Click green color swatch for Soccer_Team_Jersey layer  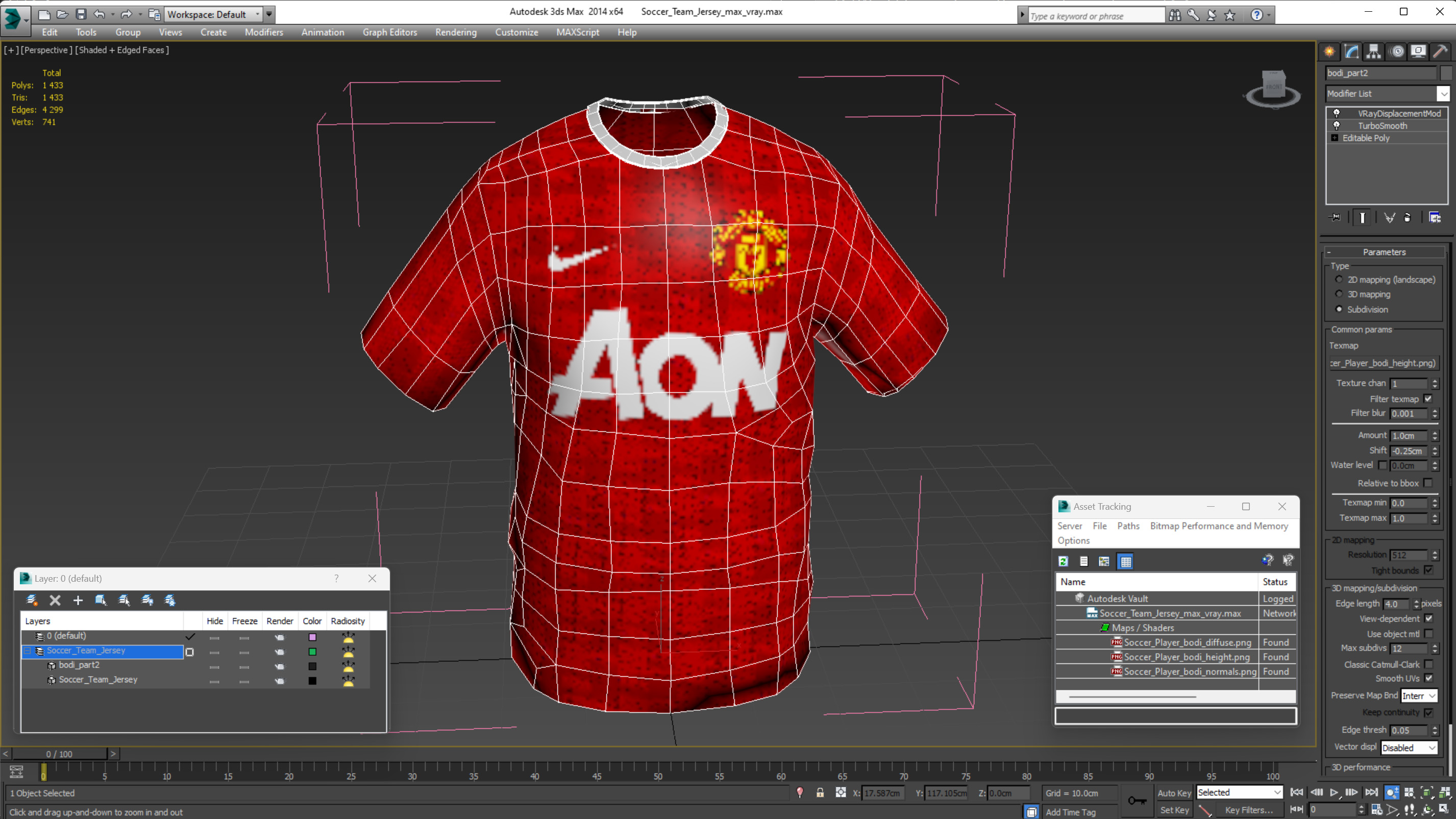pyautogui.click(x=312, y=652)
